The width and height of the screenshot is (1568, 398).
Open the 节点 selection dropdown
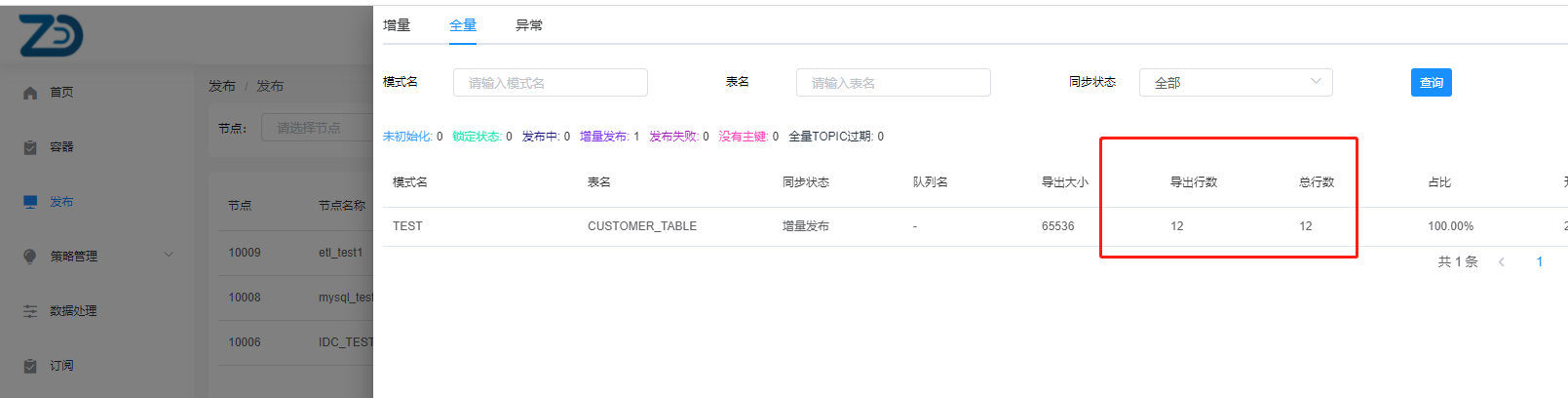tap(316, 128)
